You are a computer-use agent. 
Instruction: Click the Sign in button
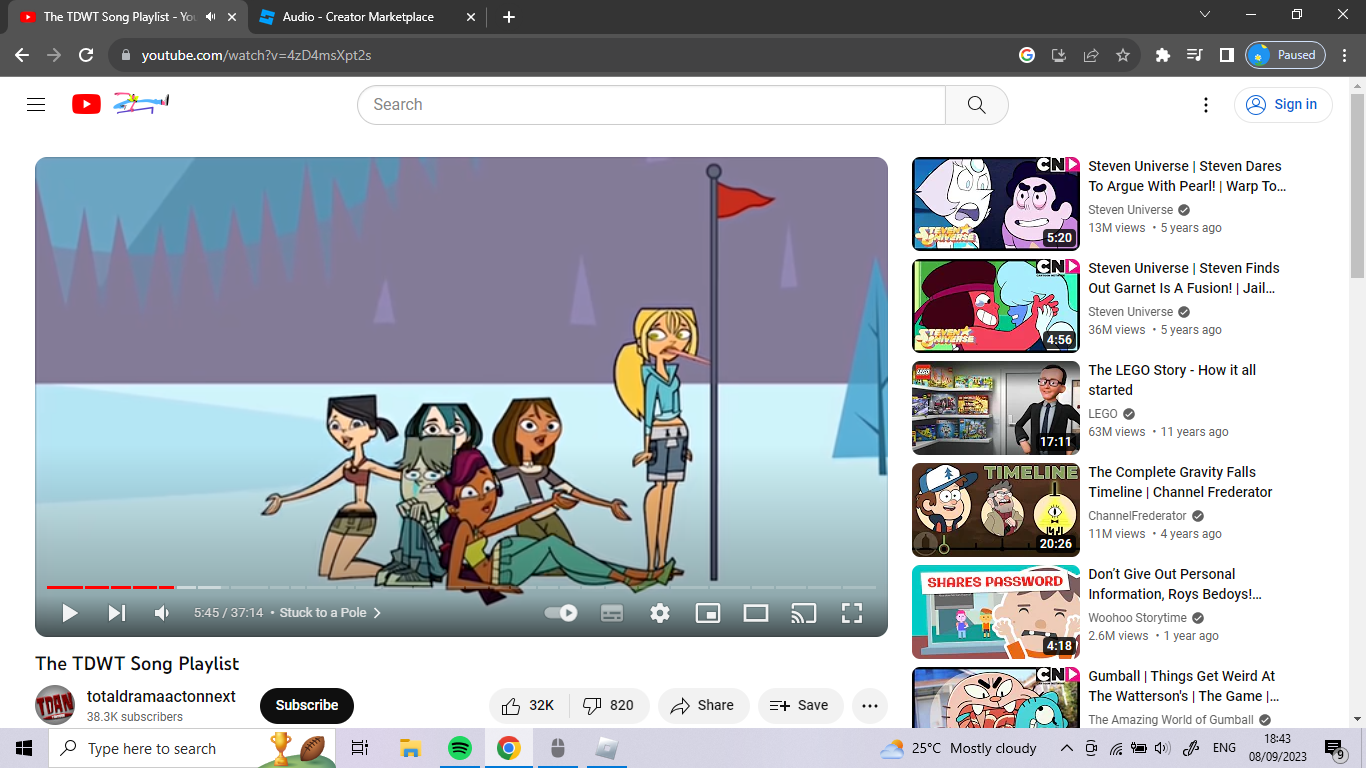click(1283, 104)
